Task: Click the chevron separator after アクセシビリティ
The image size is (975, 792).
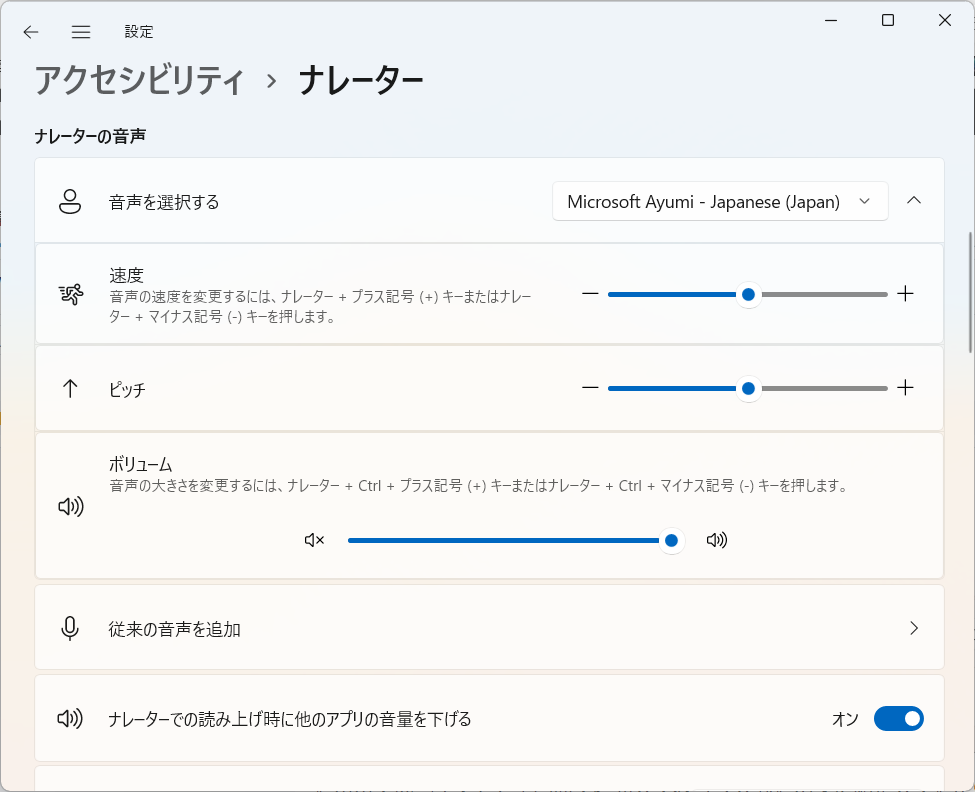Action: point(271,81)
